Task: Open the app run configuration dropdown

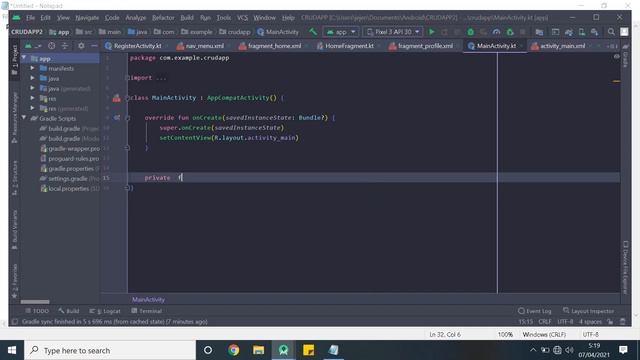Action: [341, 31]
